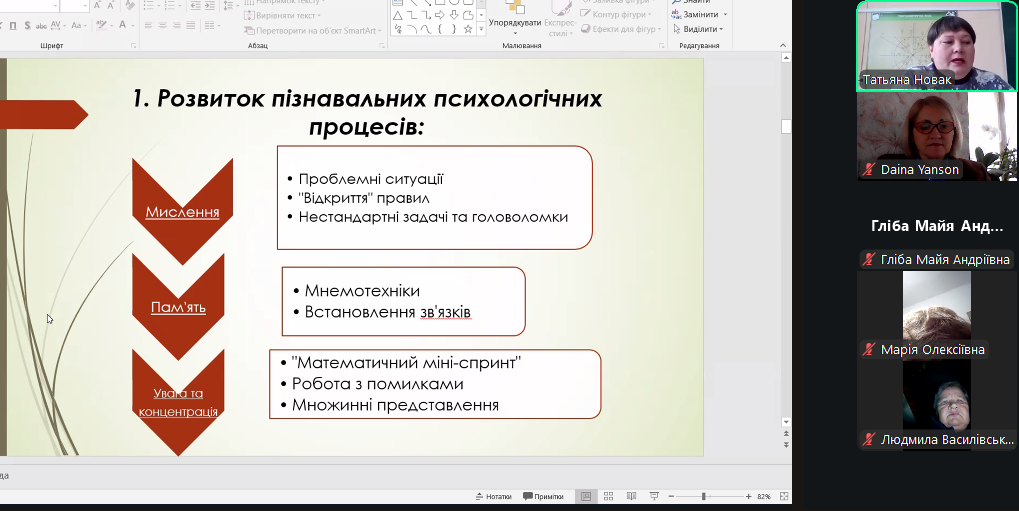Click the fit slide to window icon

pos(782,496)
